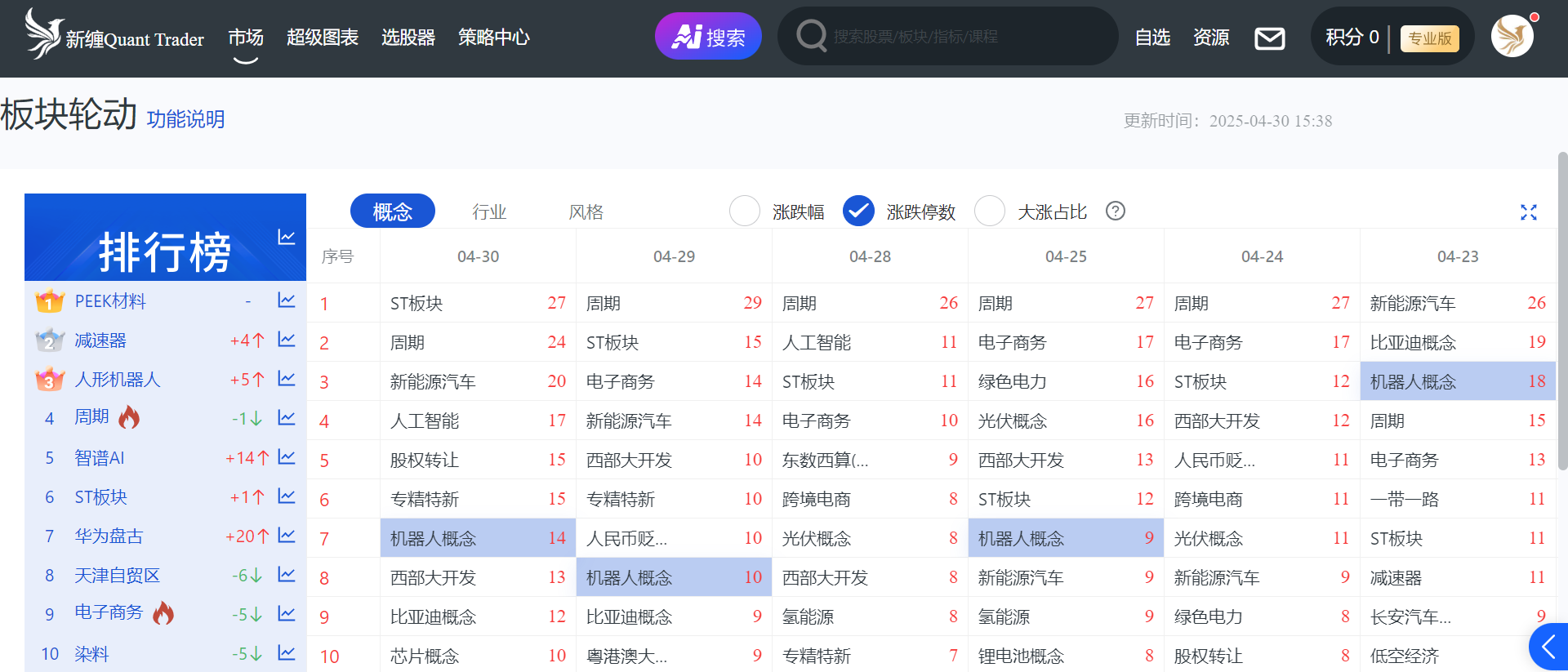Show trend chart for 天津自贸区

(286, 575)
